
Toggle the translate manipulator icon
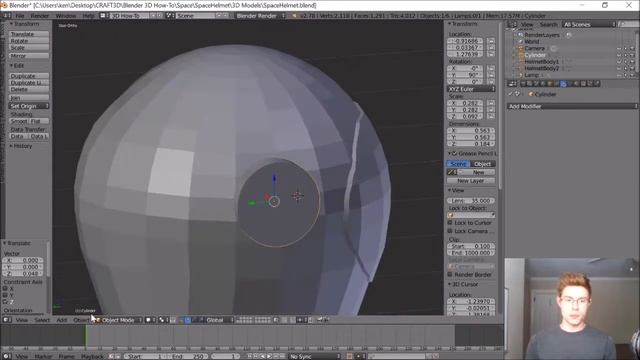pos(188,320)
